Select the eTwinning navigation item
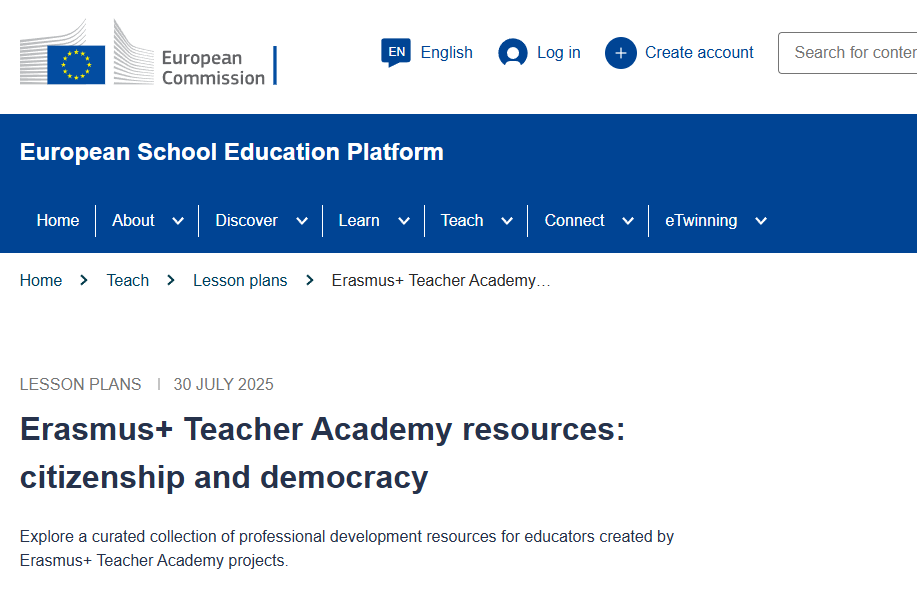This screenshot has width=917, height=603. pyautogui.click(x=701, y=221)
